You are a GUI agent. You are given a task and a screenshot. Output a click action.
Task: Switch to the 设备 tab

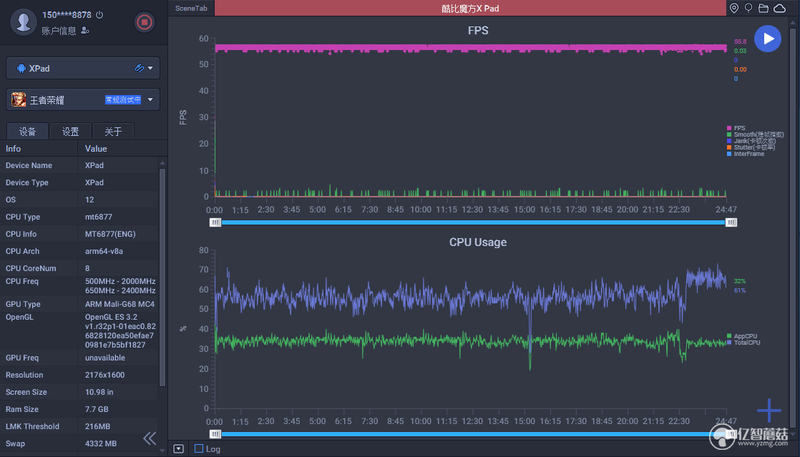tap(27, 132)
